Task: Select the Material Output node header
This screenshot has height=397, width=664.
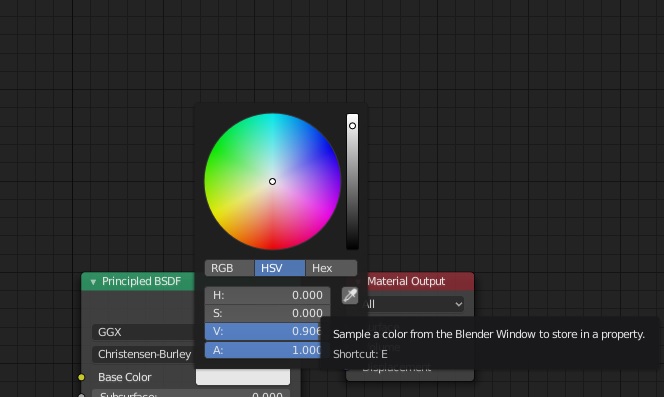Action: tap(410, 281)
